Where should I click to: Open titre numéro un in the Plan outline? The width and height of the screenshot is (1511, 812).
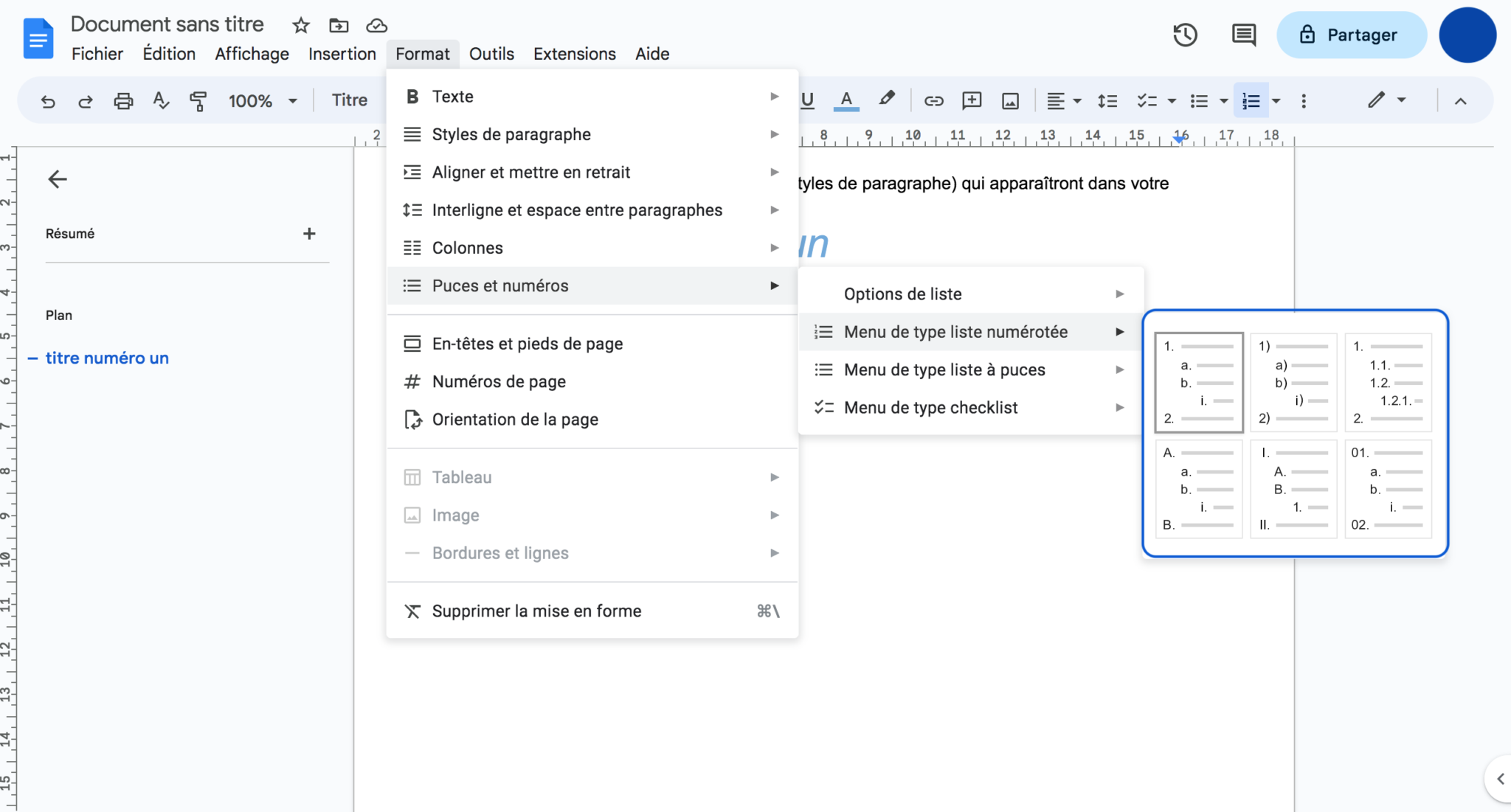tap(107, 358)
